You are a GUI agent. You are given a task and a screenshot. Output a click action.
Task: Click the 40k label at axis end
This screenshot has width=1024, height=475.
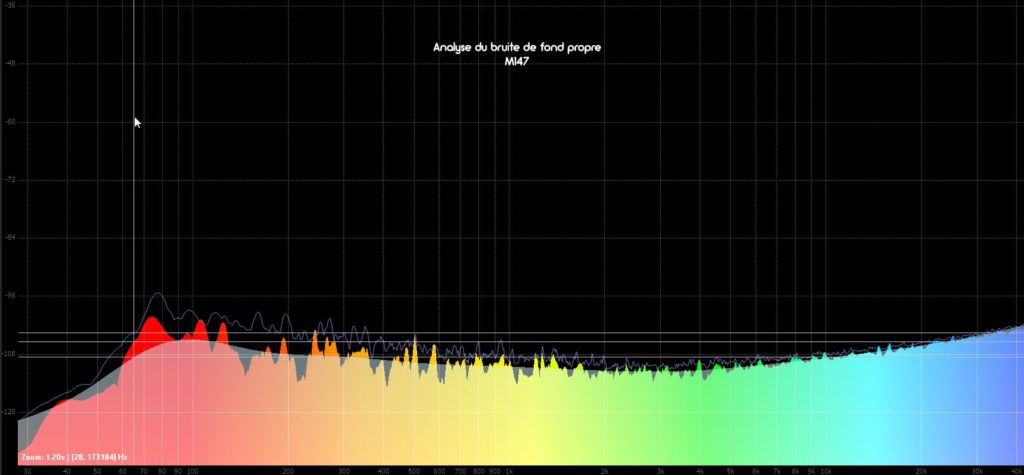(x=1016, y=469)
